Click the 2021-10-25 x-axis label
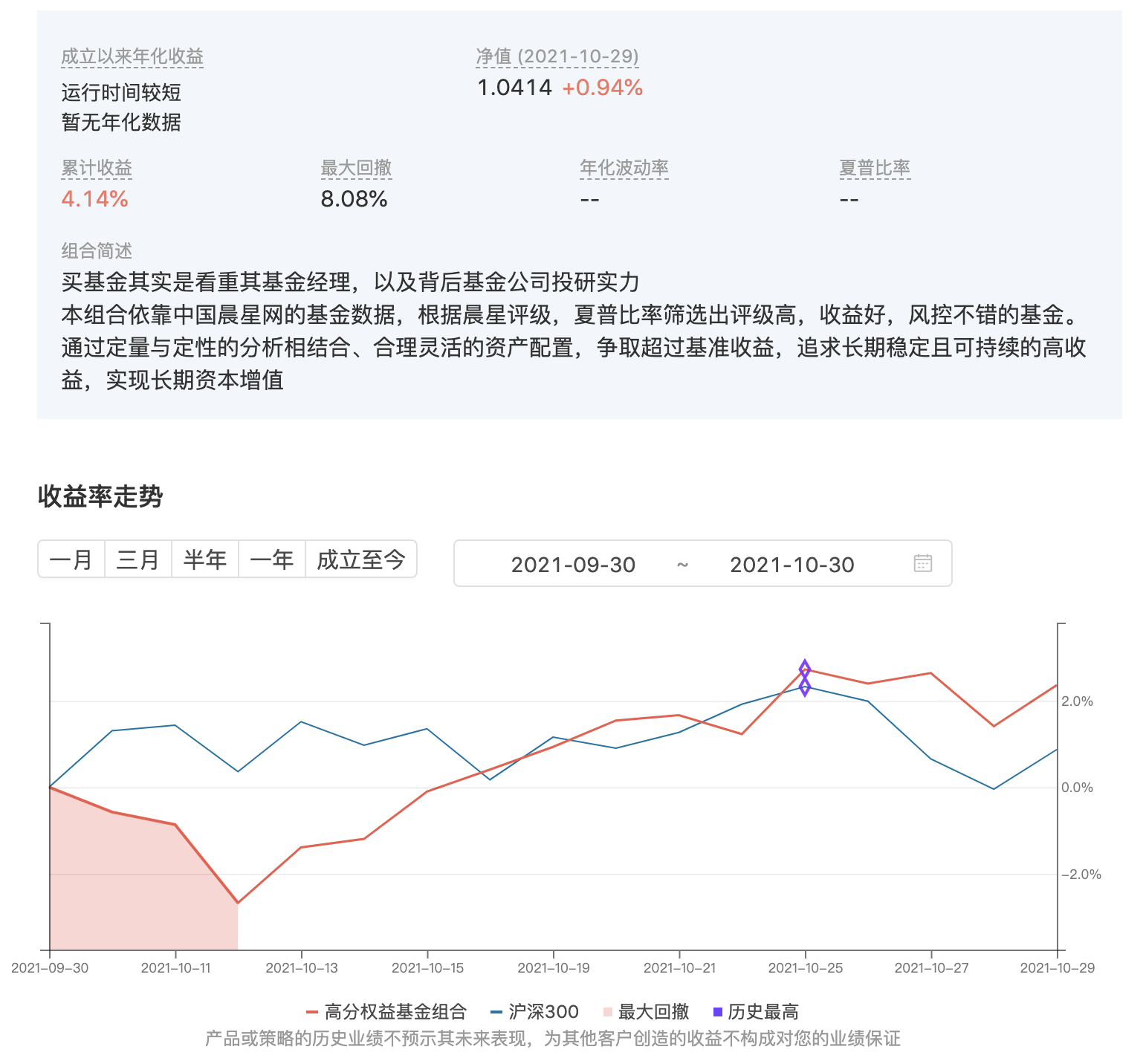1146x1064 pixels. tap(805, 967)
